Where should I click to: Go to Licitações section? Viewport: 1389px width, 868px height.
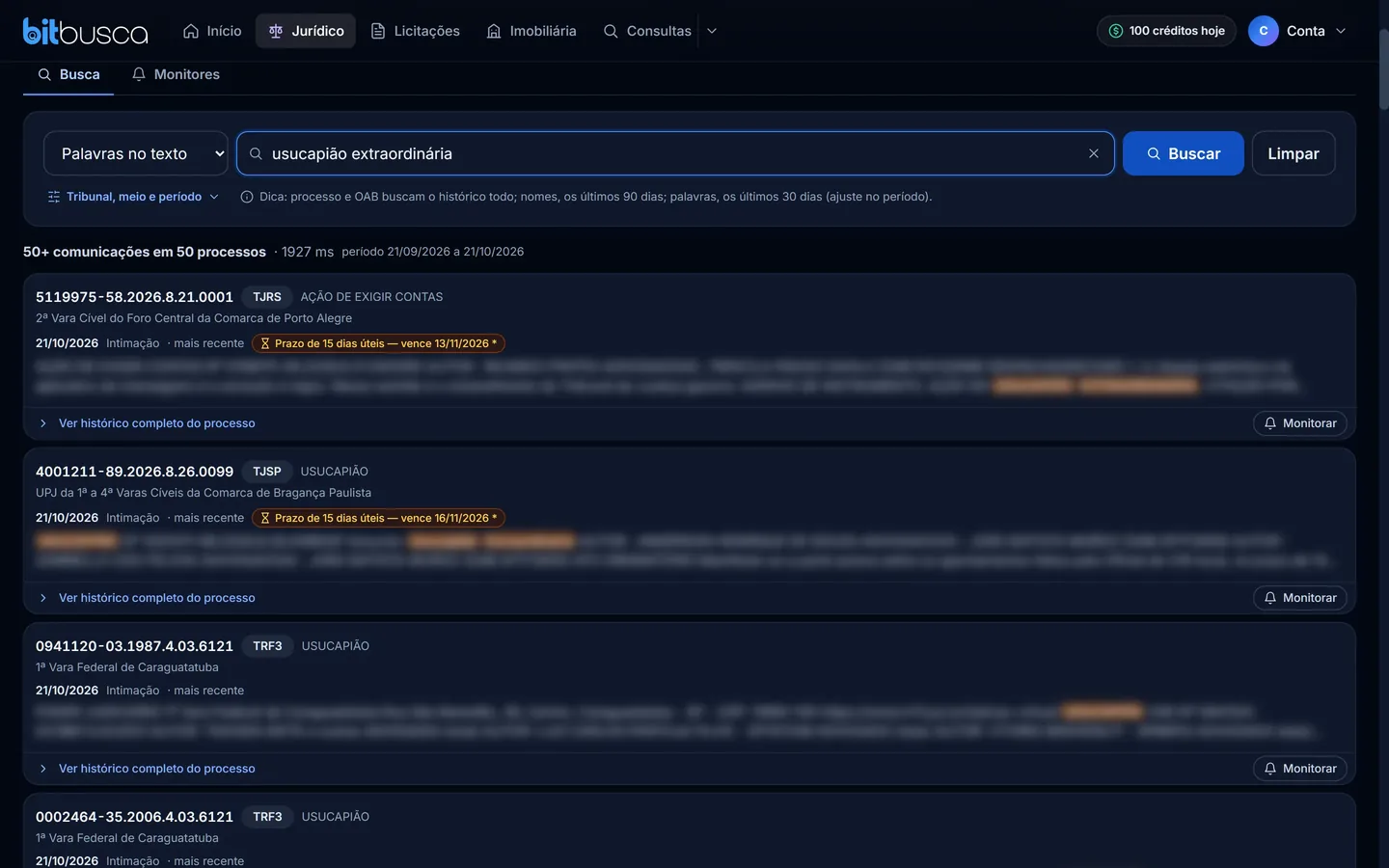click(x=416, y=31)
